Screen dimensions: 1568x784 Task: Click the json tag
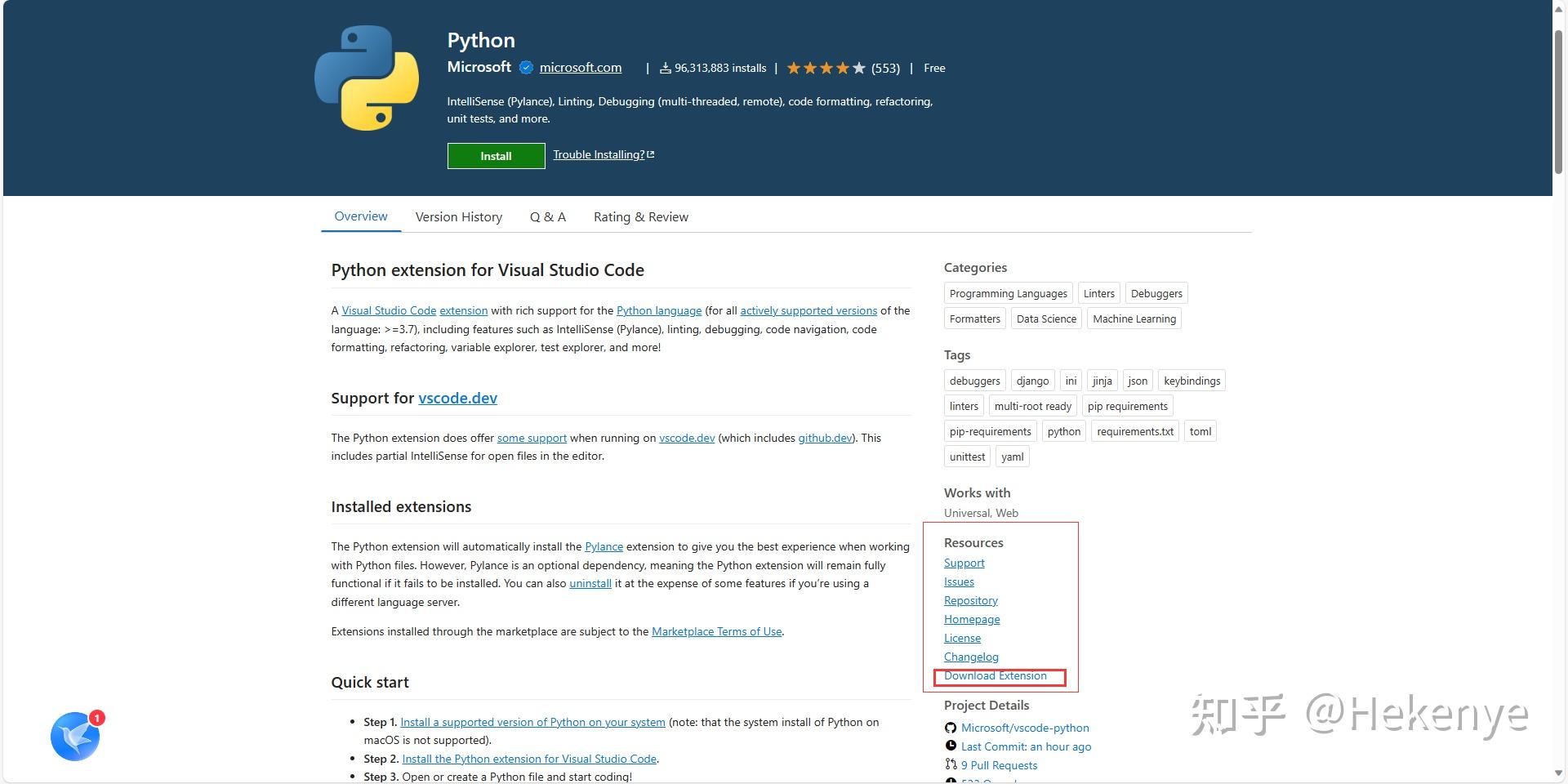tap(1138, 381)
